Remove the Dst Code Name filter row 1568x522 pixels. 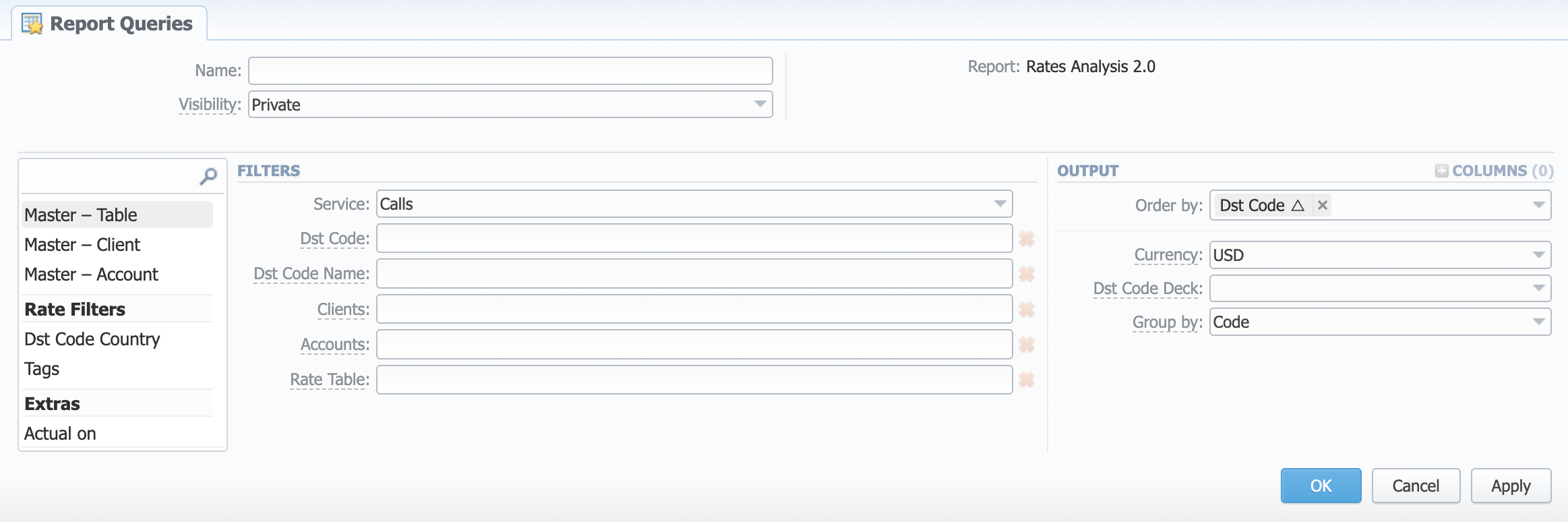click(x=1027, y=274)
